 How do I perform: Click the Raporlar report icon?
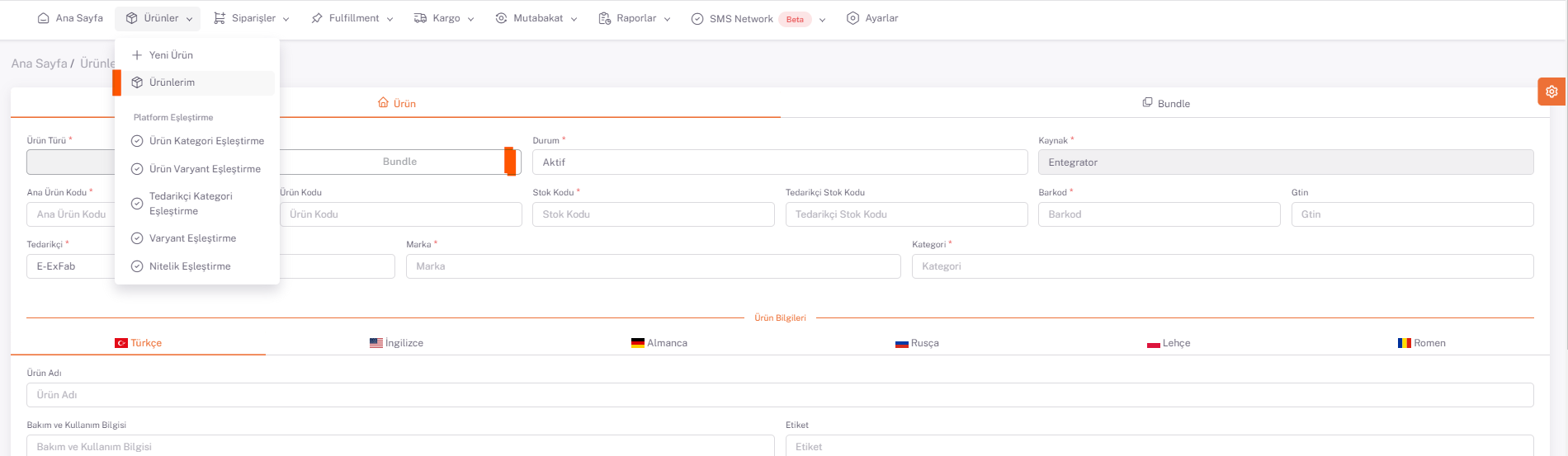tap(604, 18)
